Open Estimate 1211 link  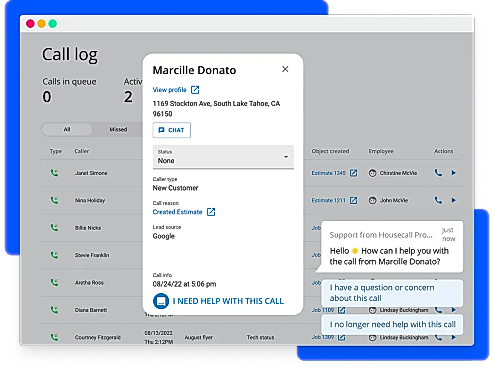tap(329, 200)
